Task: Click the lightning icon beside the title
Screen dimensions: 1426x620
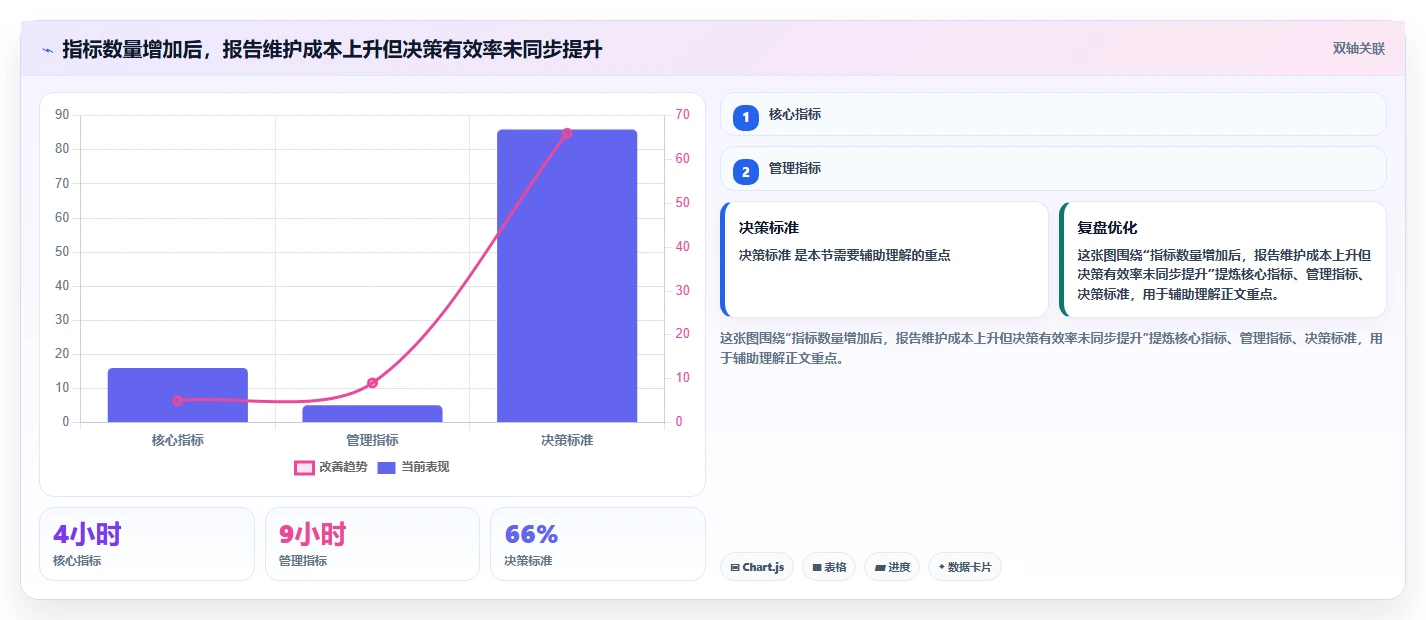Action: pos(47,49)
